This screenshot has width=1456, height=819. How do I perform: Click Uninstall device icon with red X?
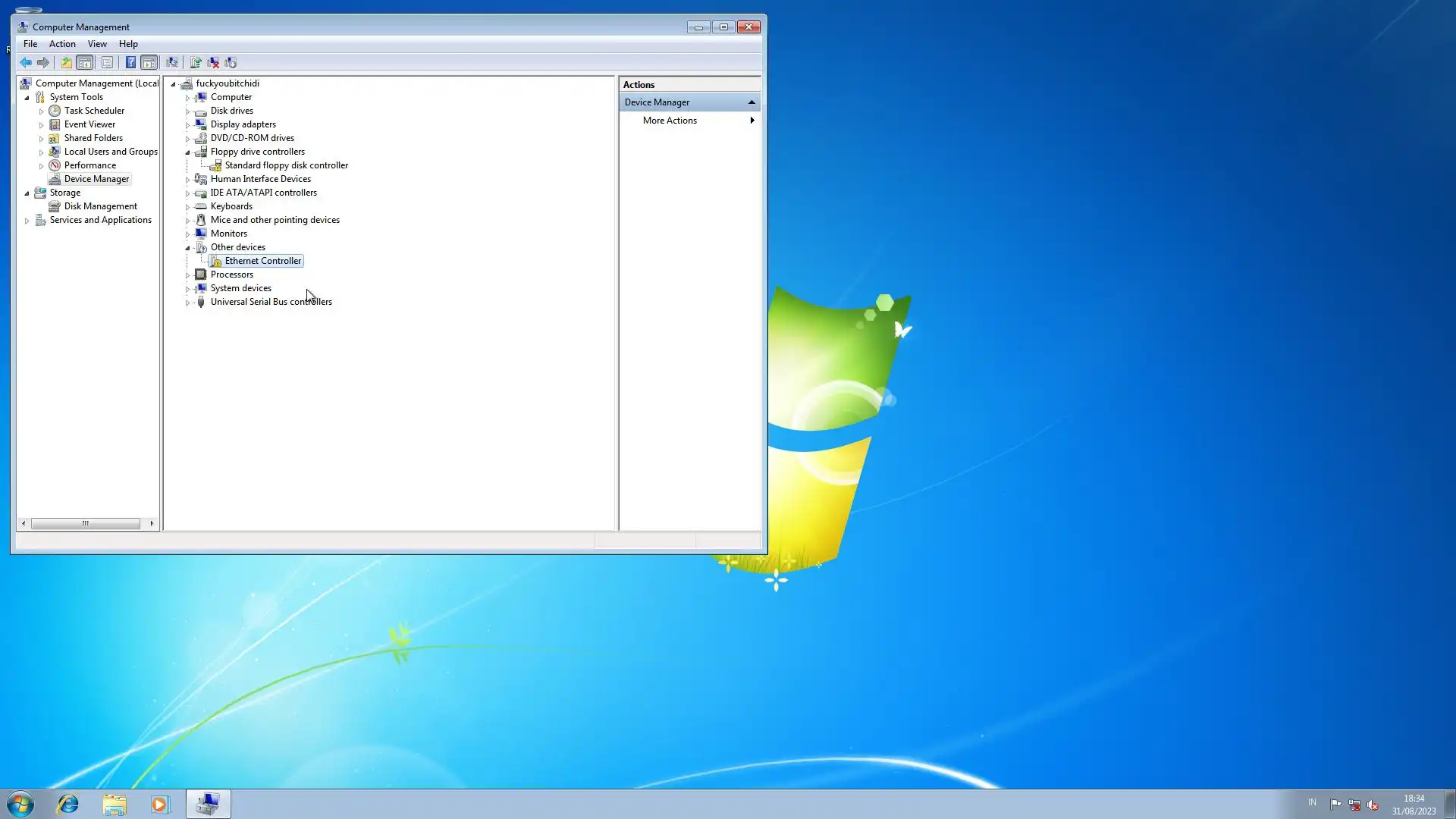point(213,63)
